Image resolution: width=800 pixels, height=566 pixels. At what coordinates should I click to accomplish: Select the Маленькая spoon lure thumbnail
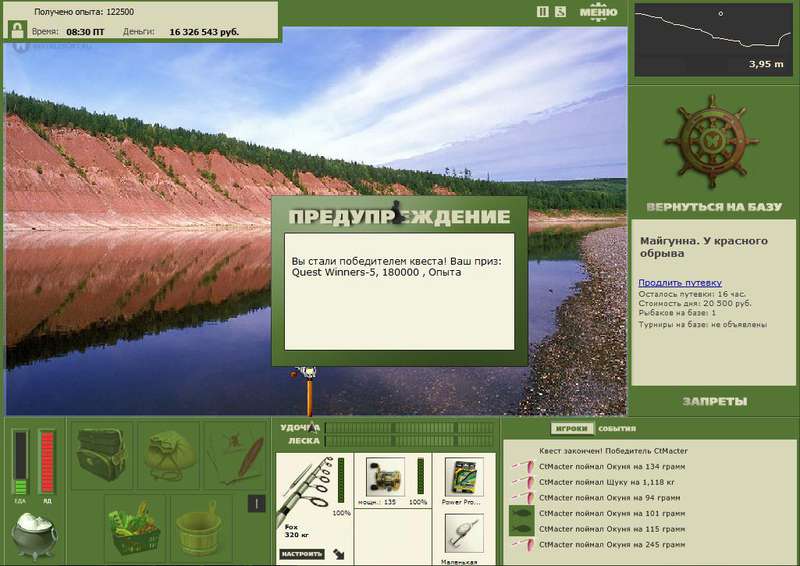[464, 533]
